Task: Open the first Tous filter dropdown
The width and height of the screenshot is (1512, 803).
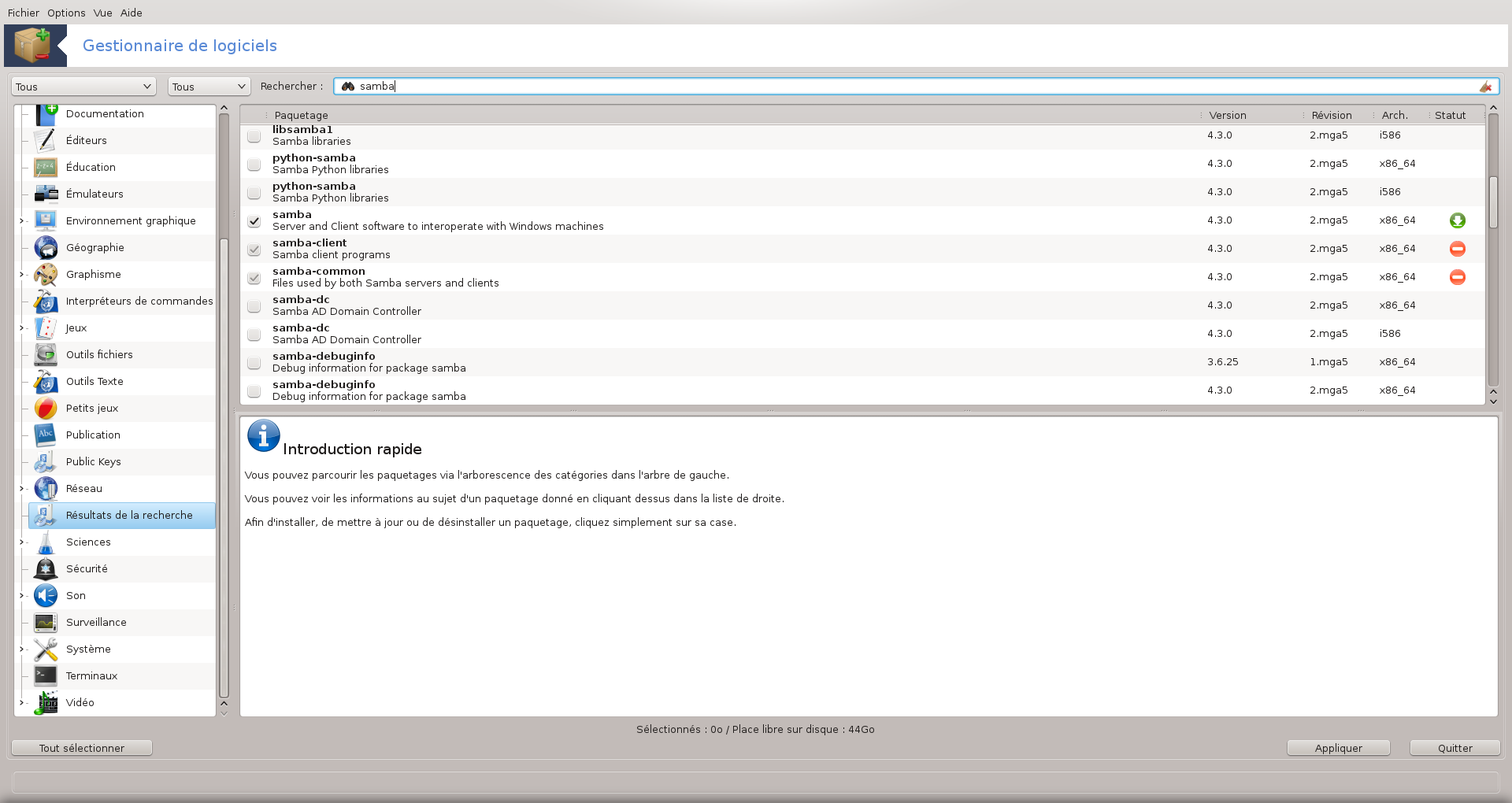Action: tap(83, 87)
